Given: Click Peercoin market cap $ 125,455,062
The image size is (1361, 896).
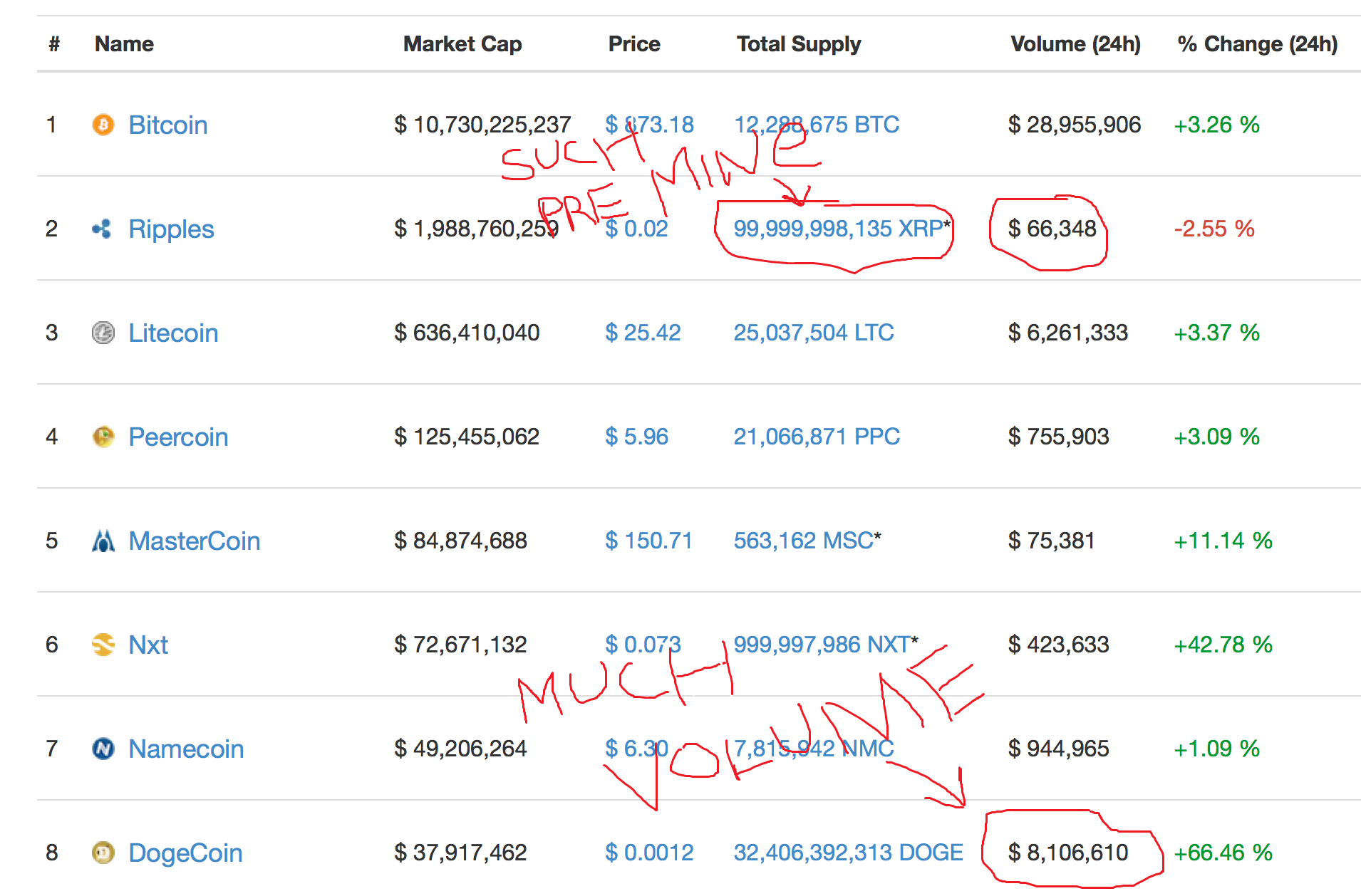Looking at the screenshot, I should 467,437.
